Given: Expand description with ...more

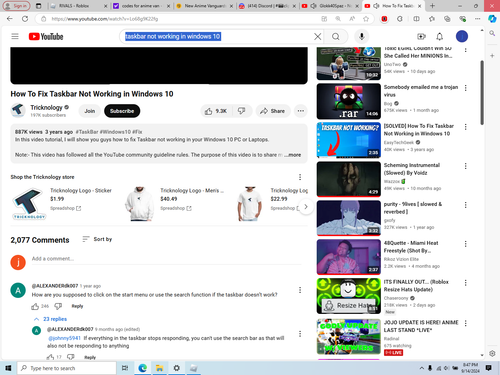Looking at the screenshot, I should [x=293, y=155].
